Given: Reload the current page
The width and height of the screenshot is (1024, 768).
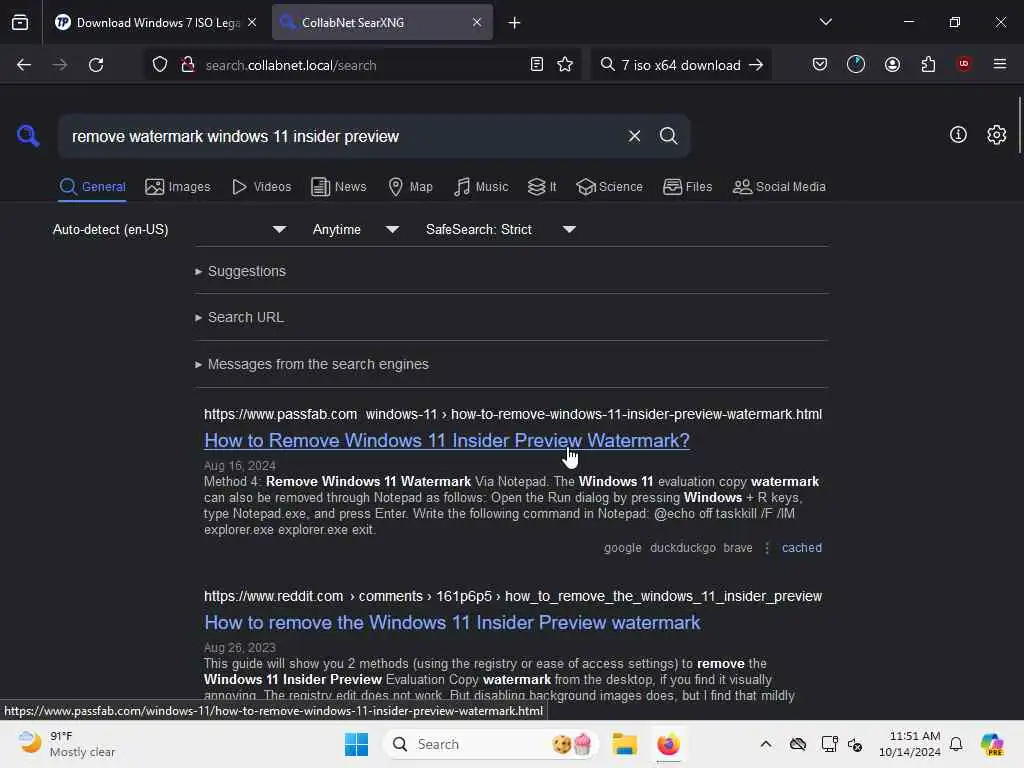Looking at the screenshot, I should tap(96, 65).
